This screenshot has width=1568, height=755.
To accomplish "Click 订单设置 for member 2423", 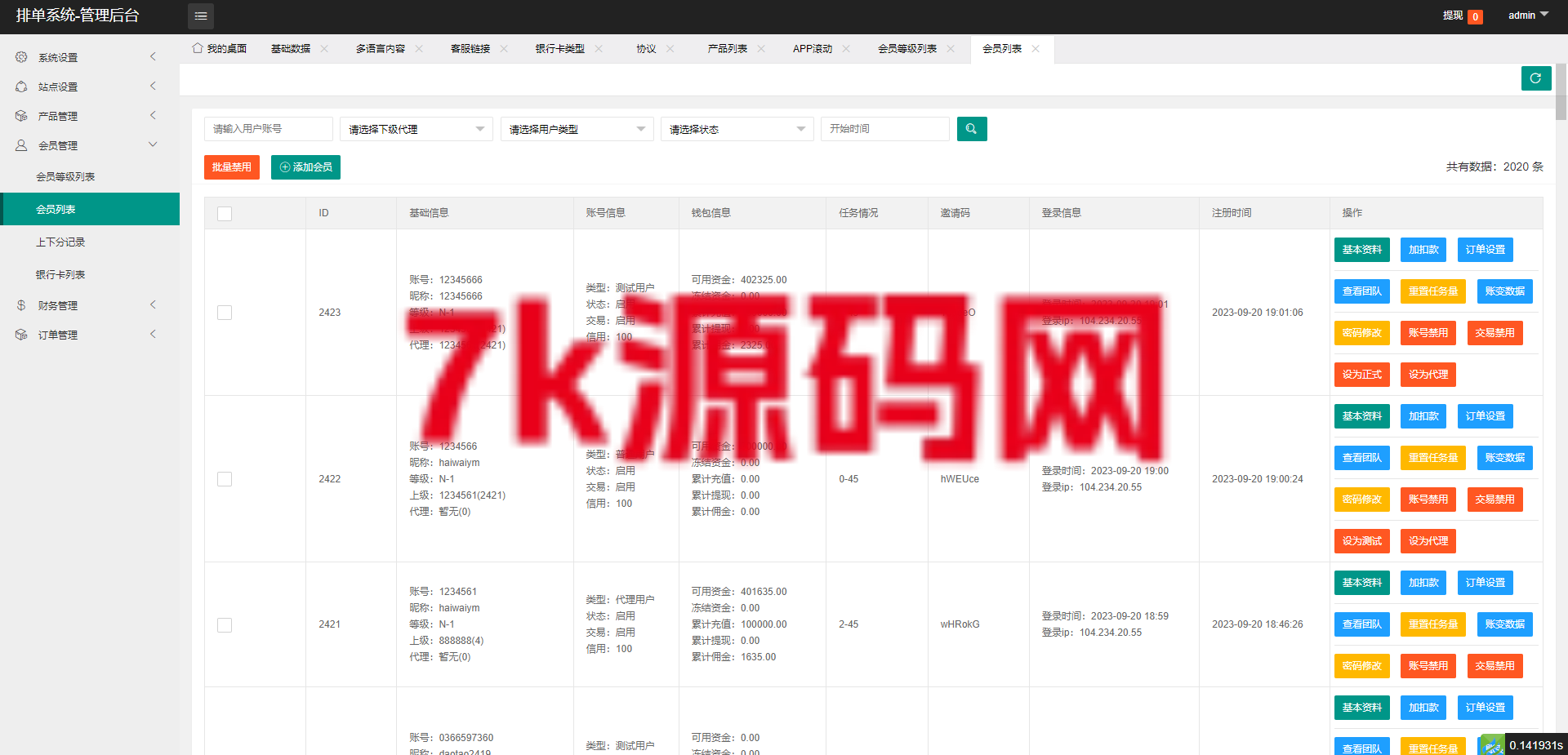I will tap(1486, 250).
